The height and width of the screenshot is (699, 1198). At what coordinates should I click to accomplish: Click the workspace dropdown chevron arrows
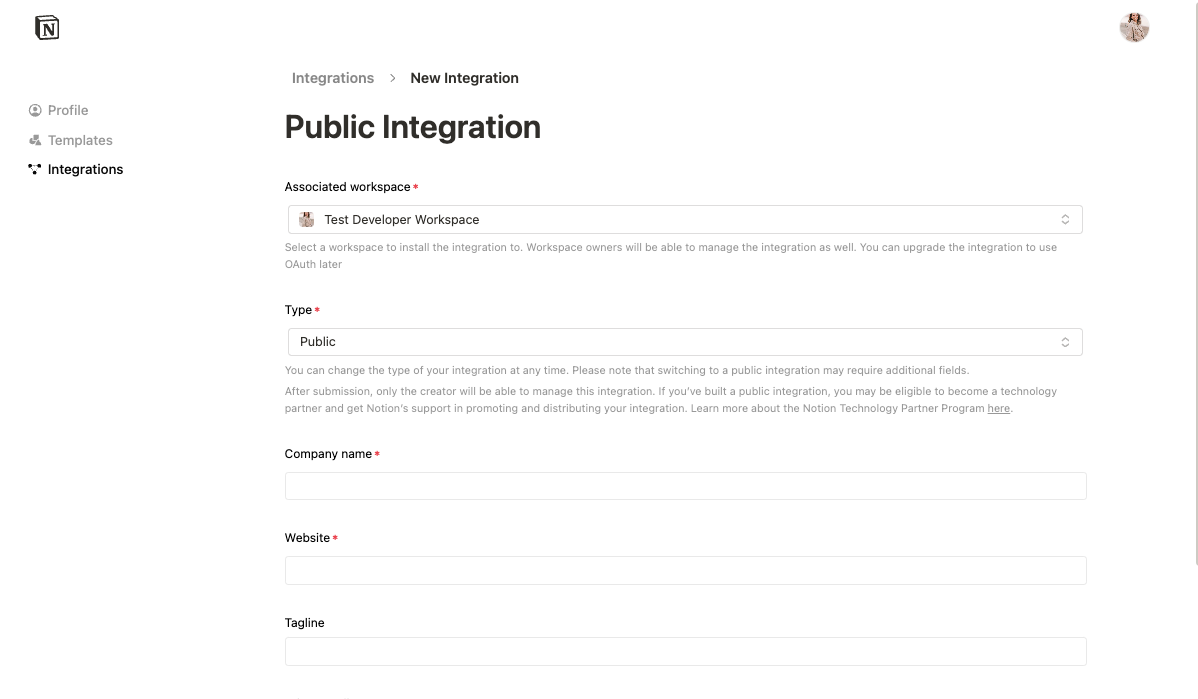[x=1065, y=220]
